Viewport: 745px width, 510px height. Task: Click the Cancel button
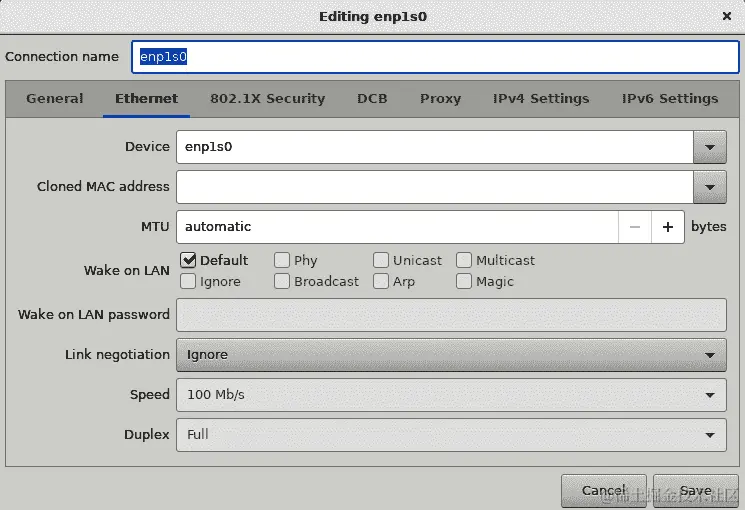[603, 491]
